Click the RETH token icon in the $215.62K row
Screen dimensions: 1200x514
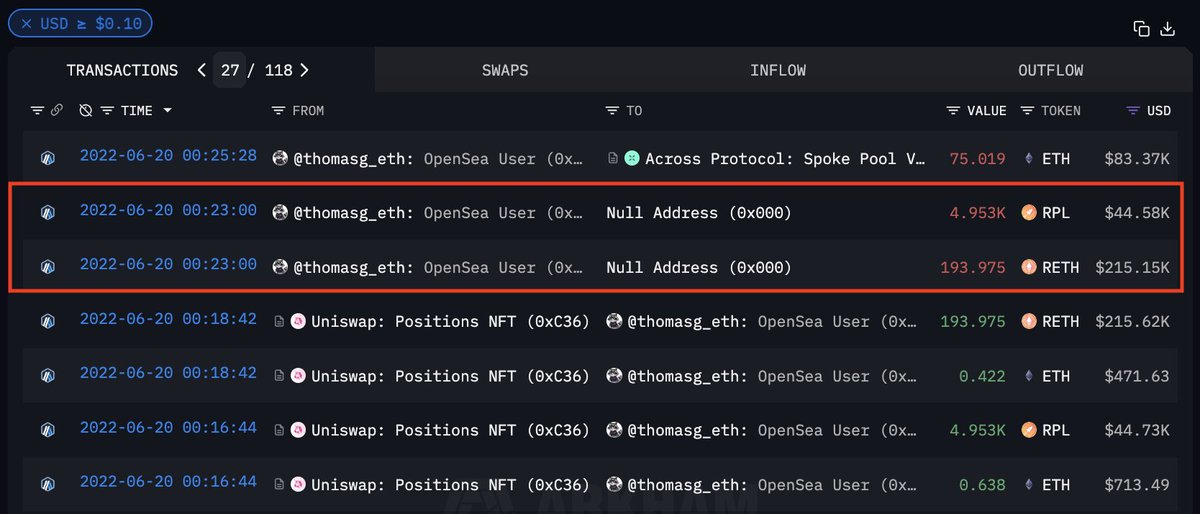1028,321
